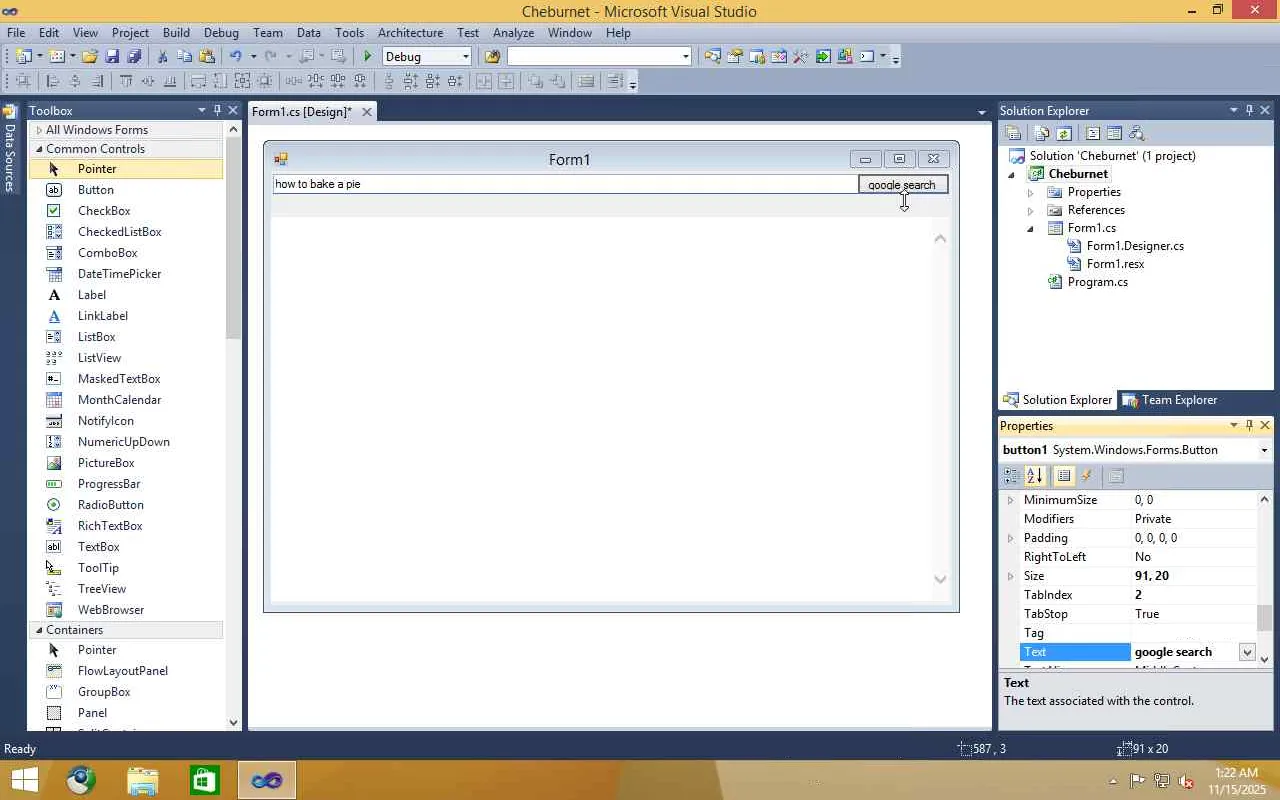Collapse the Containers toolbox group
The image size is (1280, 800).
coord(39,630)
